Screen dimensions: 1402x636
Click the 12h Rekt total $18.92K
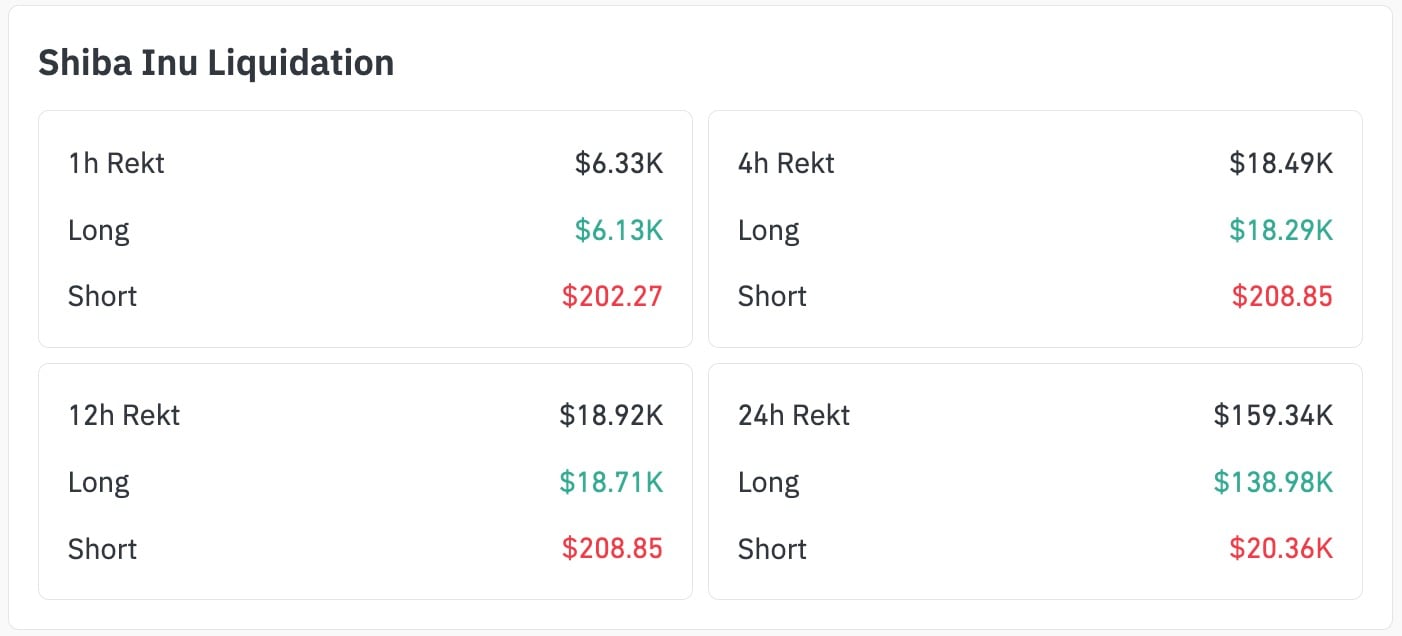611,415
